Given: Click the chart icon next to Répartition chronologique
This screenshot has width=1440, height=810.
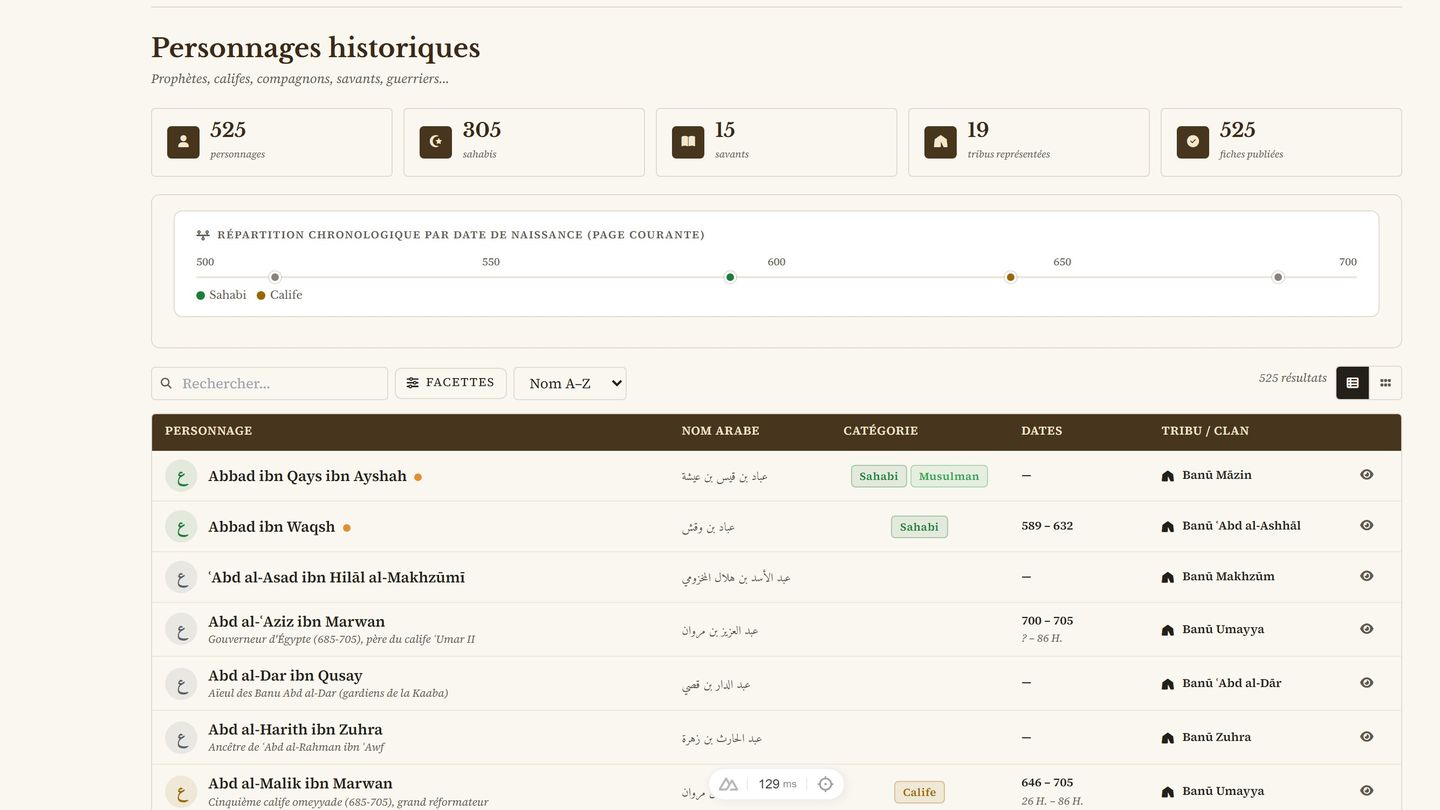Looking at the screenshot, I should point(203,235).
